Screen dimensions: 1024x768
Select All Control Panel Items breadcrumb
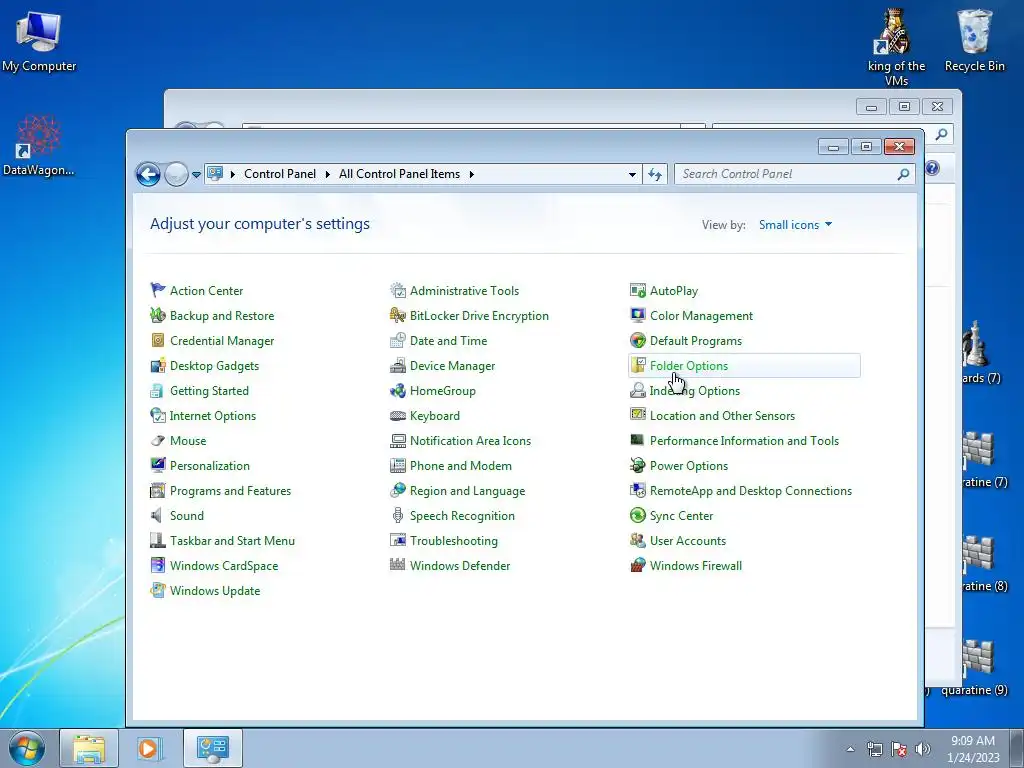[399, 174]
